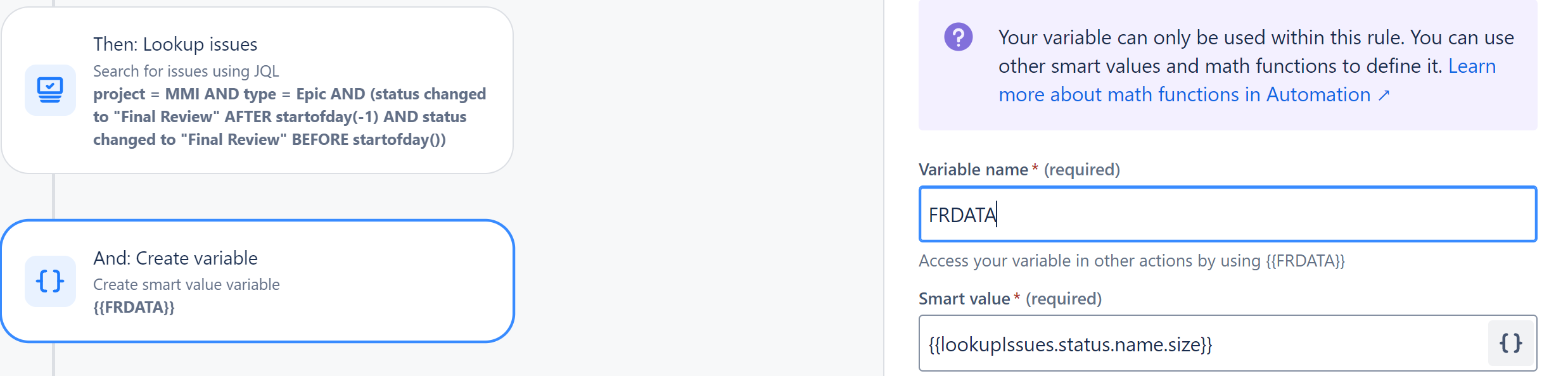Focus the Smart value lookupIssues field
This screenshot has height=376, width=1568.
click(1204, 343)
